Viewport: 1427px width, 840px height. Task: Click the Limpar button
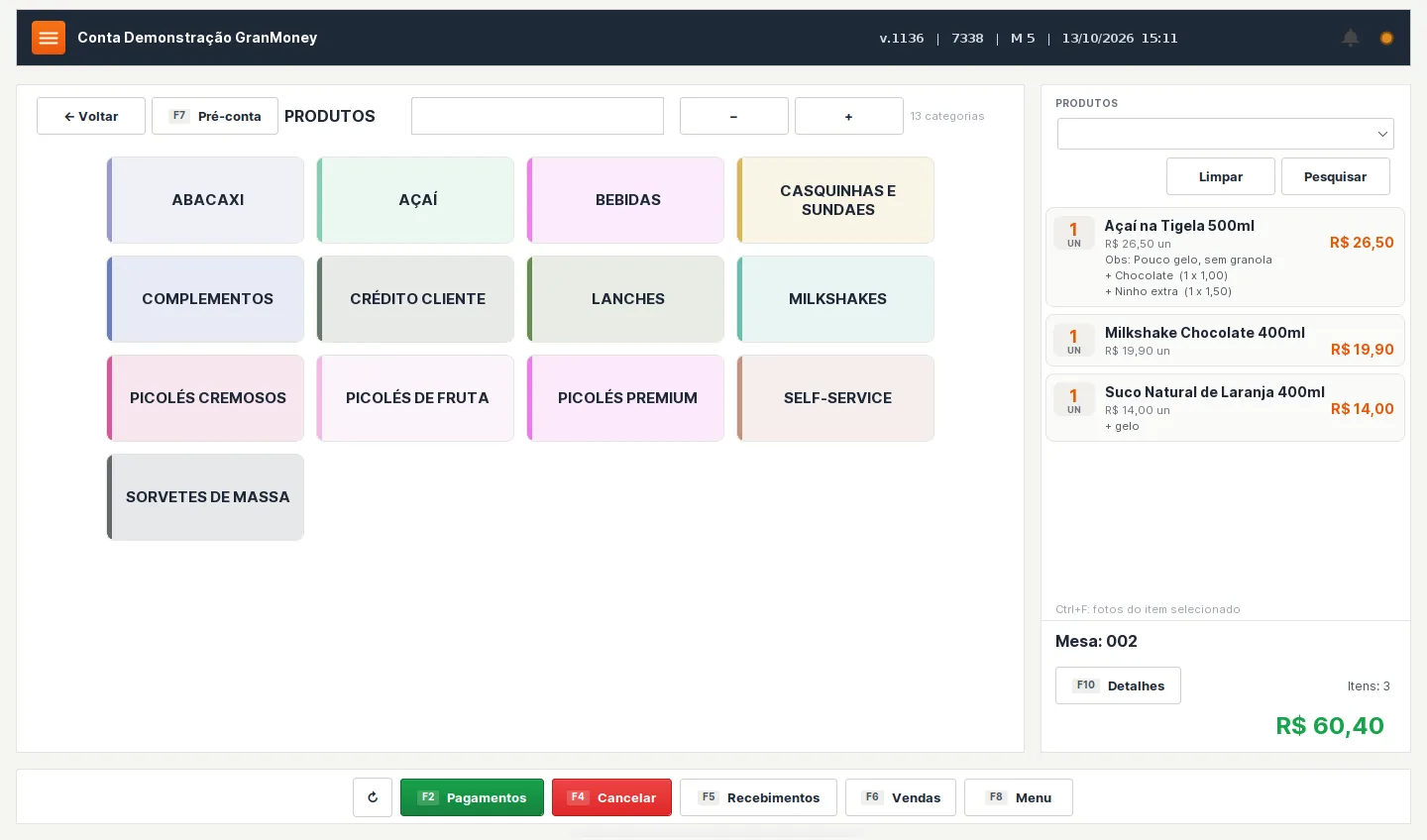coord(1221,176)
